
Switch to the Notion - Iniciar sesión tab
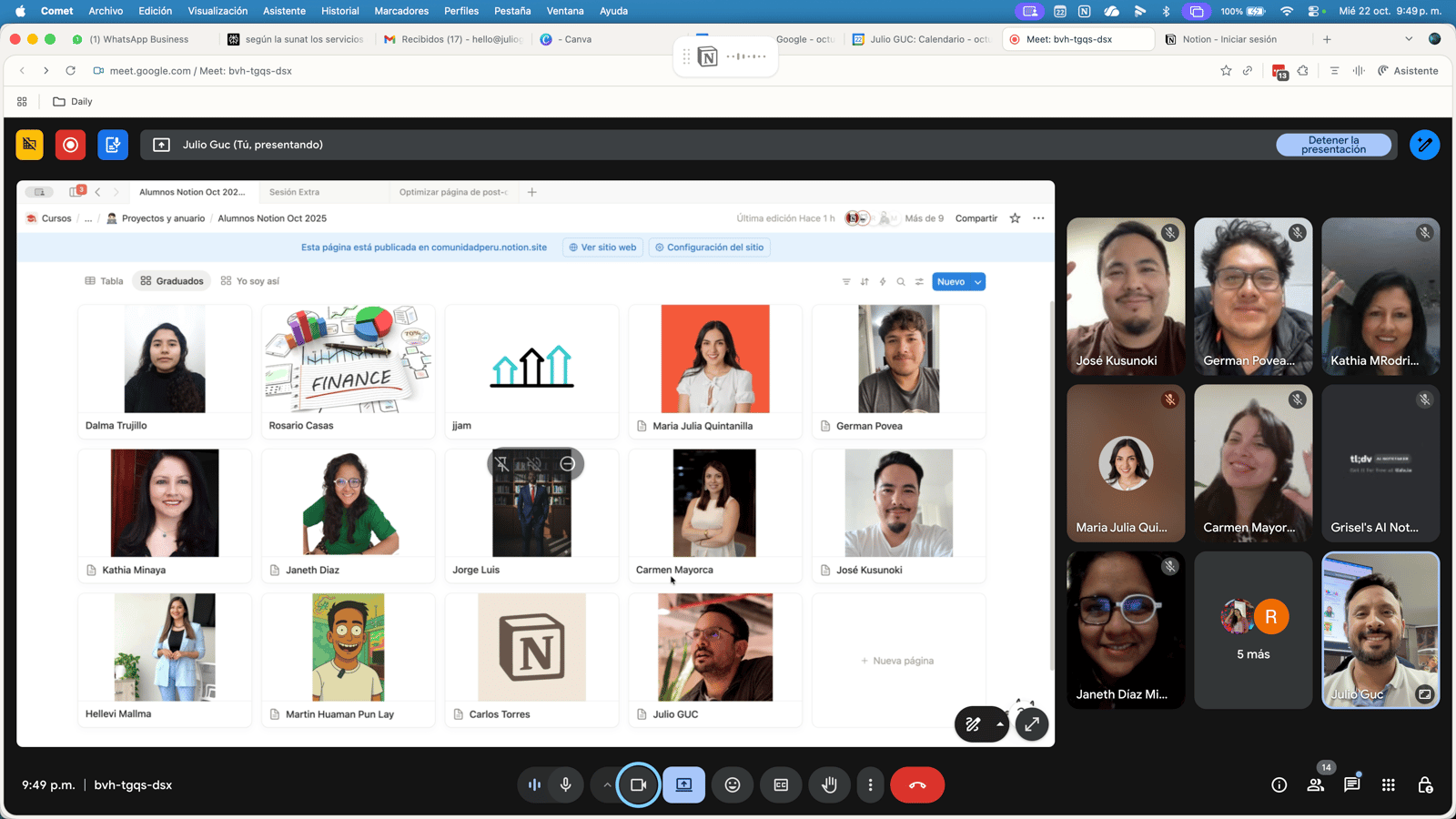pos(1228,39)
